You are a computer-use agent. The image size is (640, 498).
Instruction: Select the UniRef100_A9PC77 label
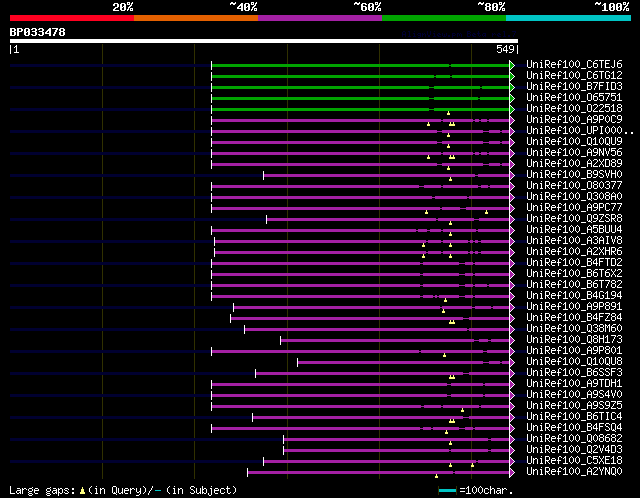(574, 207)
